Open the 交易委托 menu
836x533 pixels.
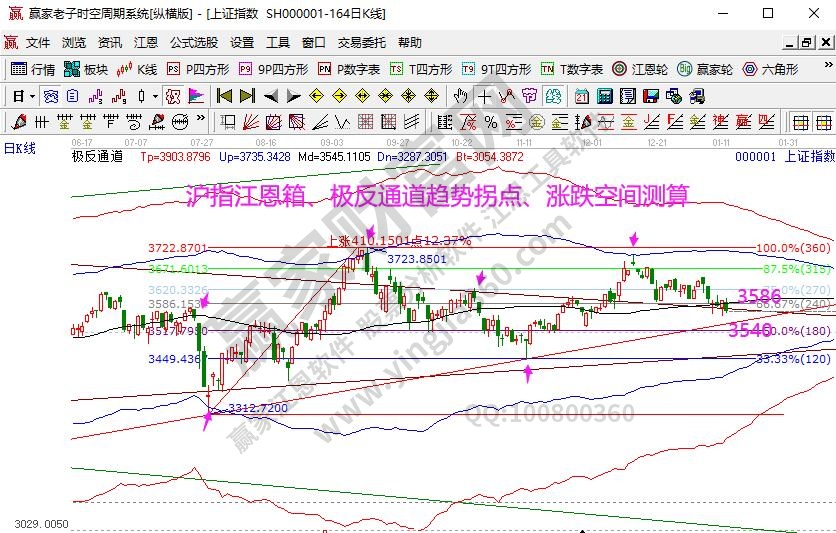[x=361, y=43]
